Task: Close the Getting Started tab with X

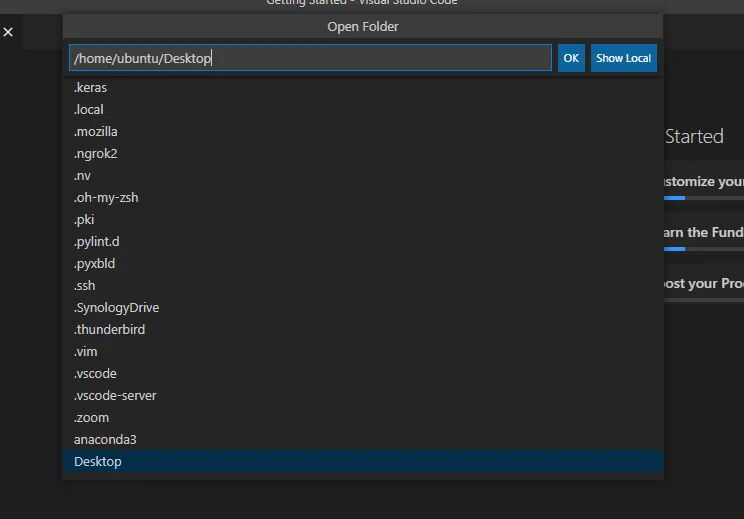Action: click(x=8, y=33)
